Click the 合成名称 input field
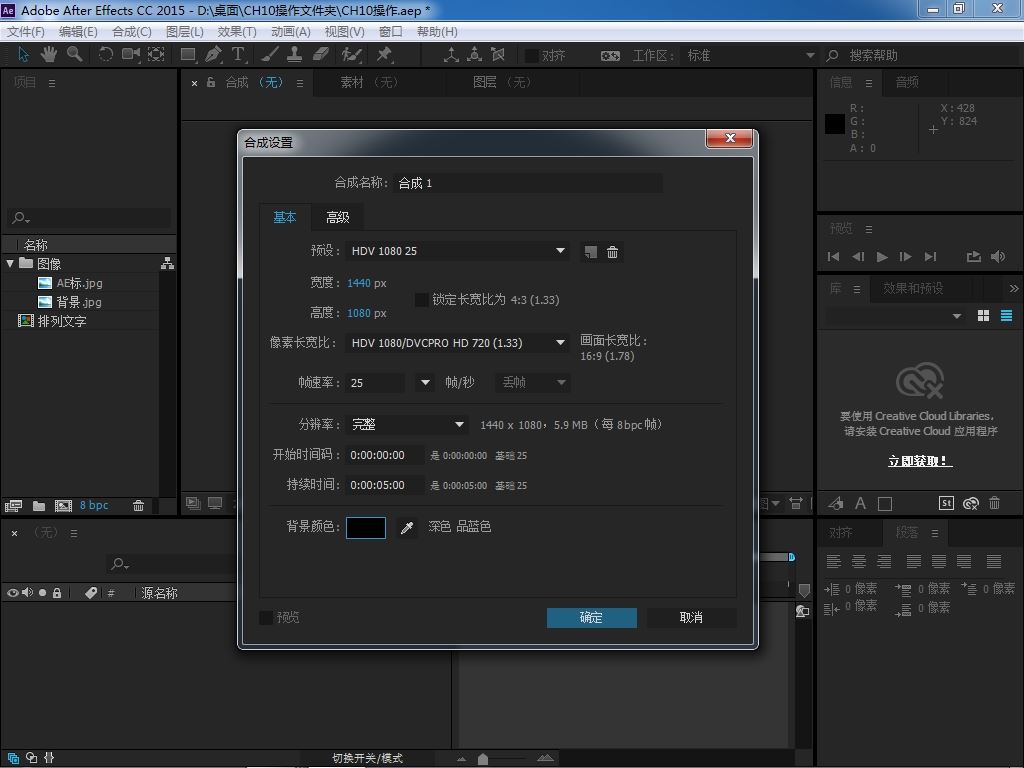Image resolution: width=1024 pixels, height=768 pixels. 528,183
